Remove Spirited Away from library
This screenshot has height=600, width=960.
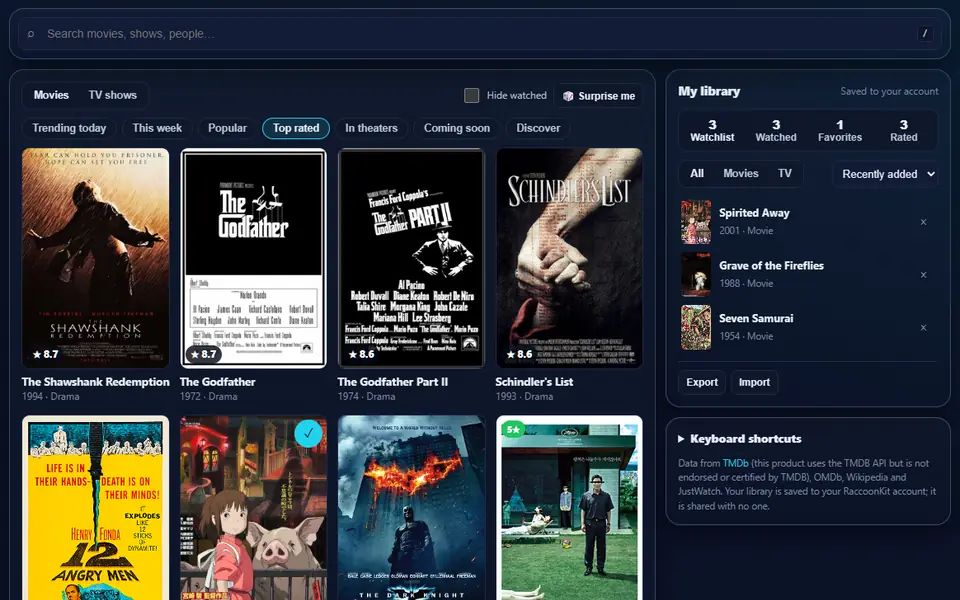pyautogui.click(x=923, y=222)
